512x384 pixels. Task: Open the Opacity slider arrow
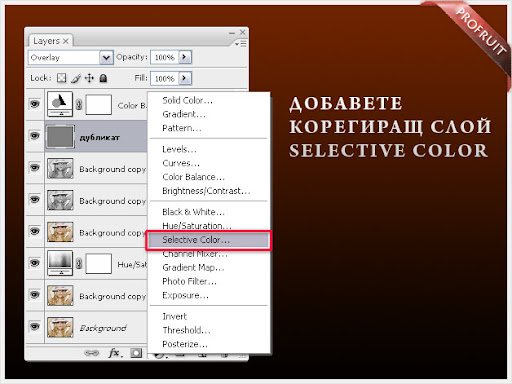point(185,57)
